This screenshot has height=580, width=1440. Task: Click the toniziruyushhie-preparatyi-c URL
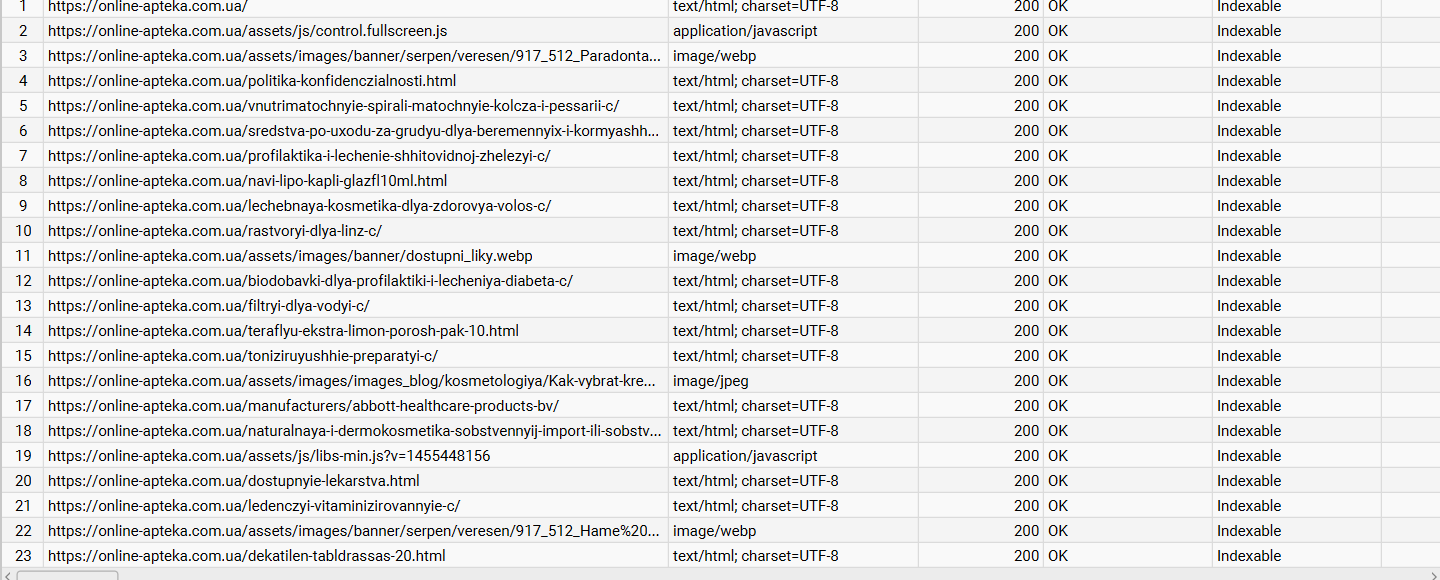pos(243,356)
